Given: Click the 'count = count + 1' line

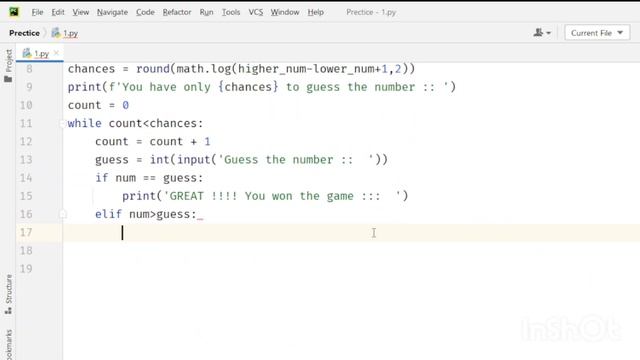Looking at the screenshot, I should (153, 142).
